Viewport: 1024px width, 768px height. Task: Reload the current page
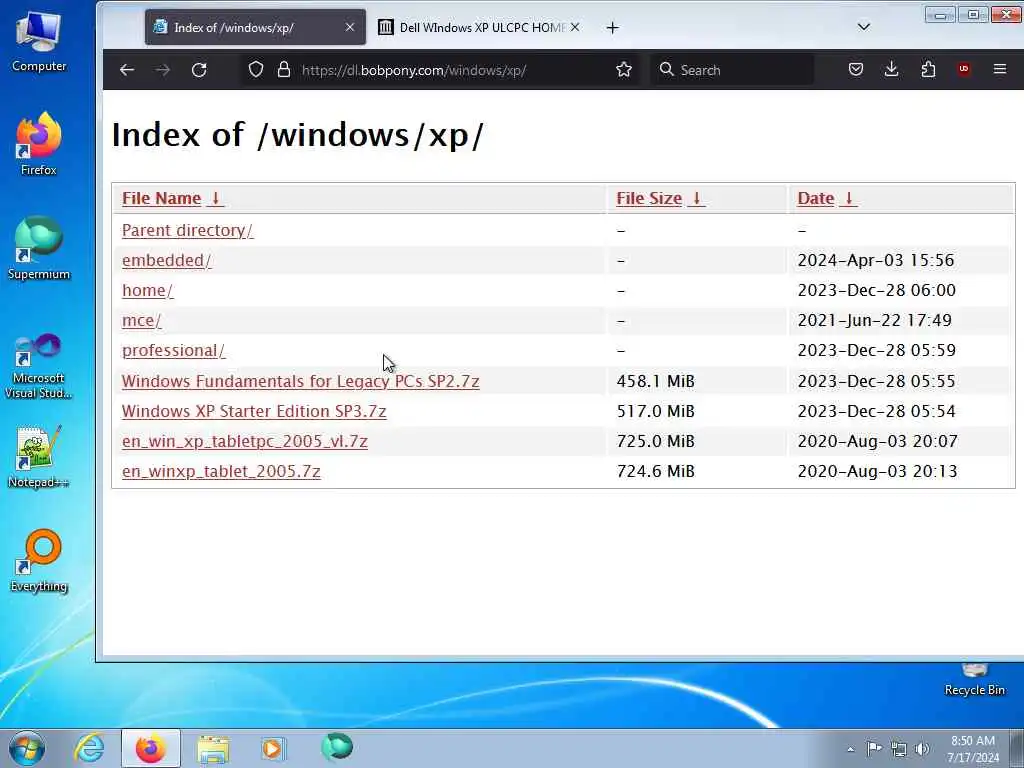coord(199,70)
